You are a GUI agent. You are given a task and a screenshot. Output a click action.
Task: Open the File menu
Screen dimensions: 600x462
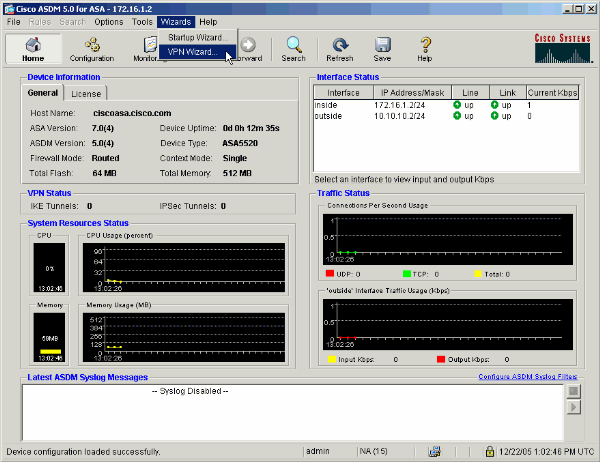(x=14, y=21)
